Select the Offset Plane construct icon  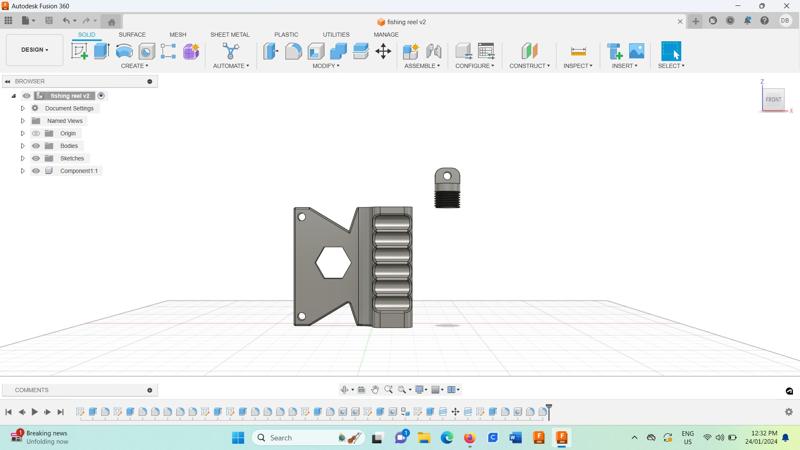(x=529, y=51)
